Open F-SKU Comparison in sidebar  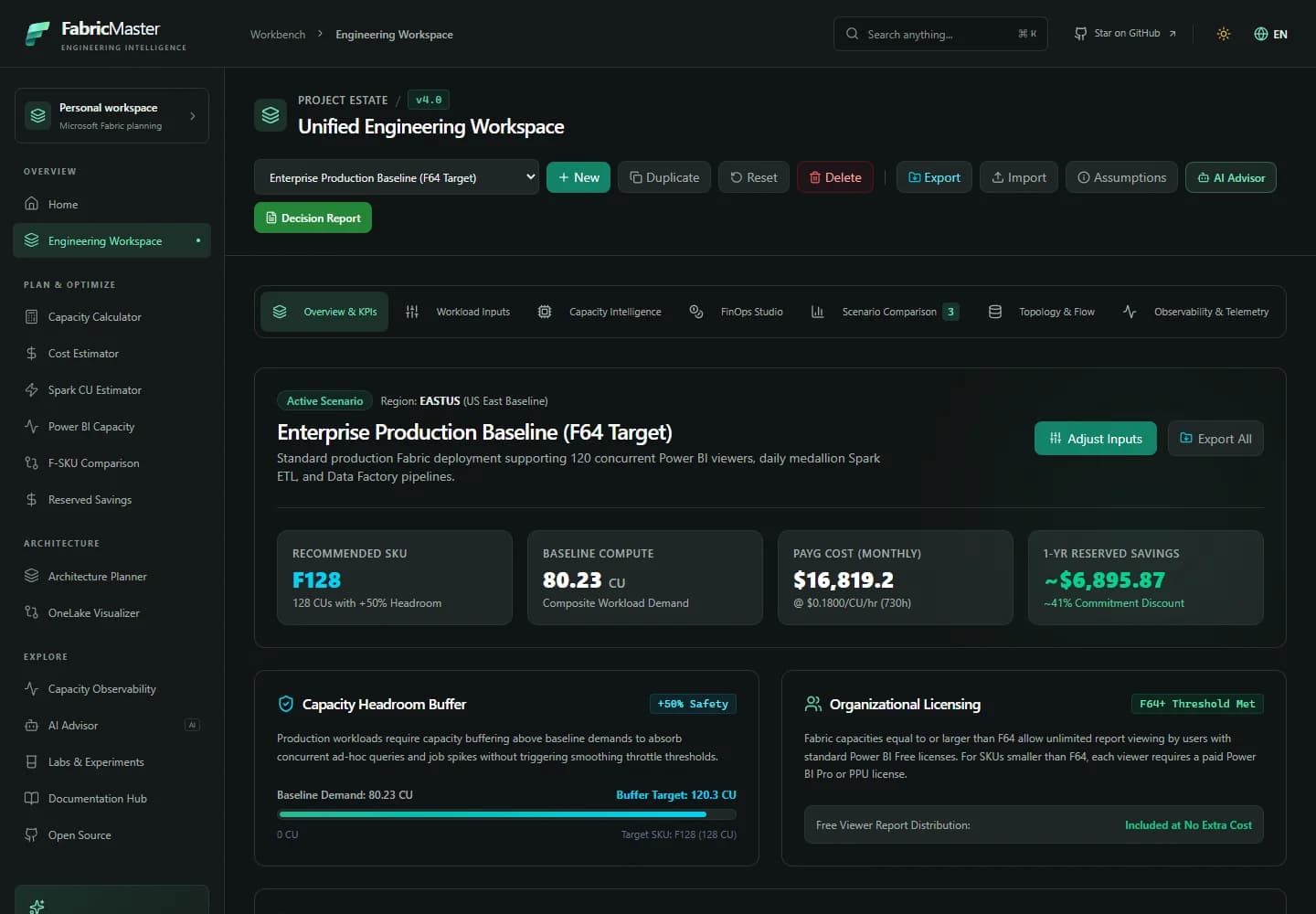(111, 463)
